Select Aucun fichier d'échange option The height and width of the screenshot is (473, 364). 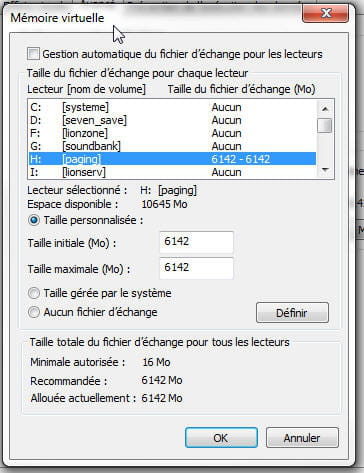pyautogui.click(x=34, y=312)
